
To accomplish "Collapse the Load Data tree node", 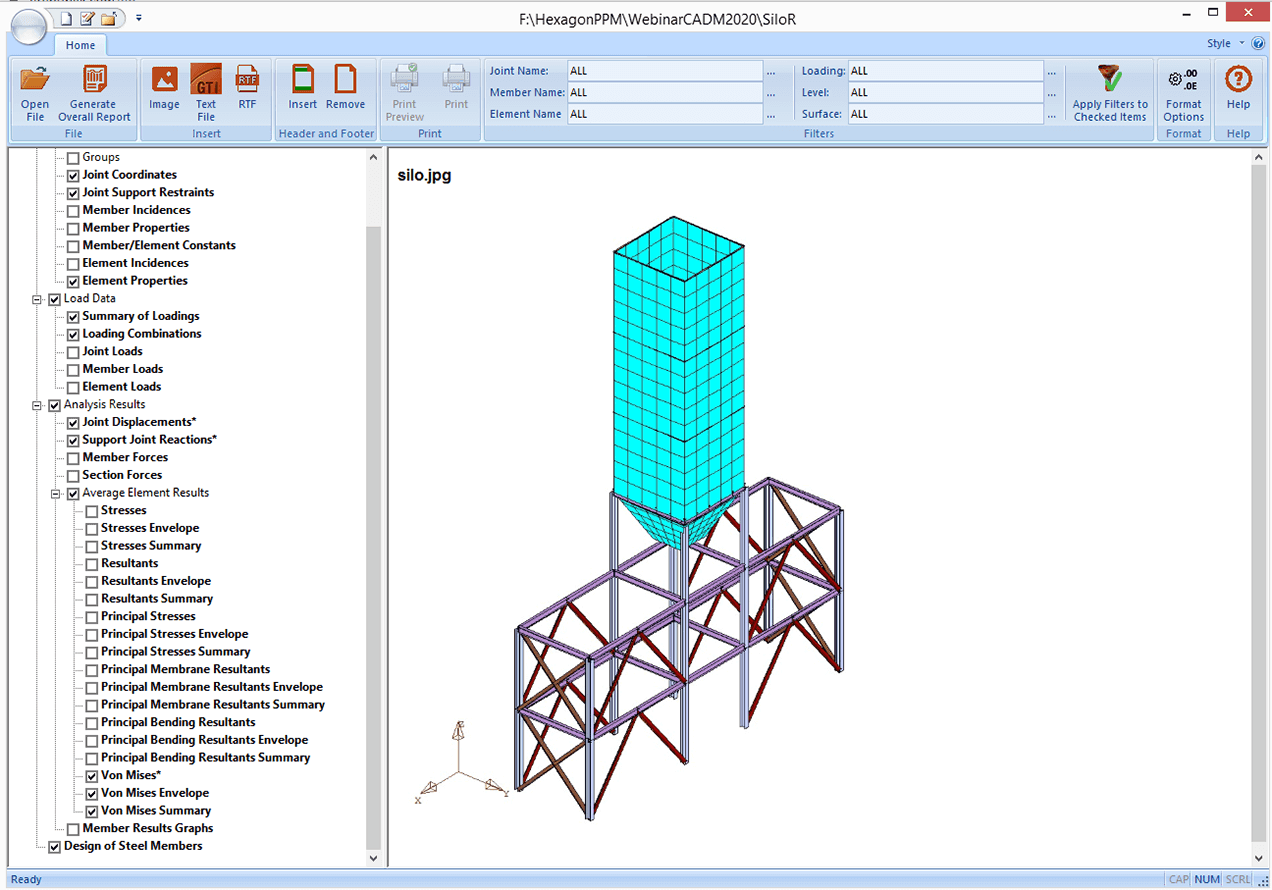I will tap(38, 299).
